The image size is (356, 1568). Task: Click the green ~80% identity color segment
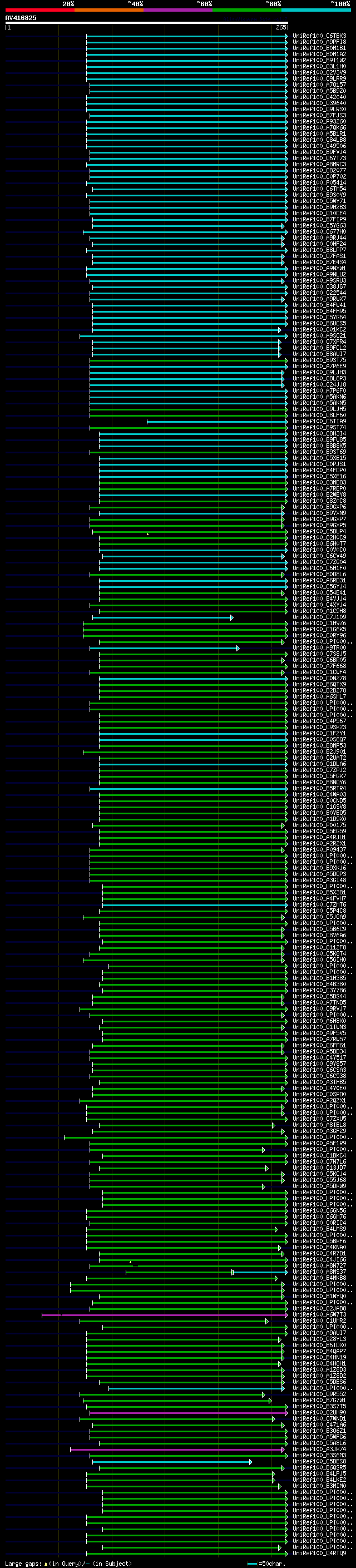pos(247,10)
